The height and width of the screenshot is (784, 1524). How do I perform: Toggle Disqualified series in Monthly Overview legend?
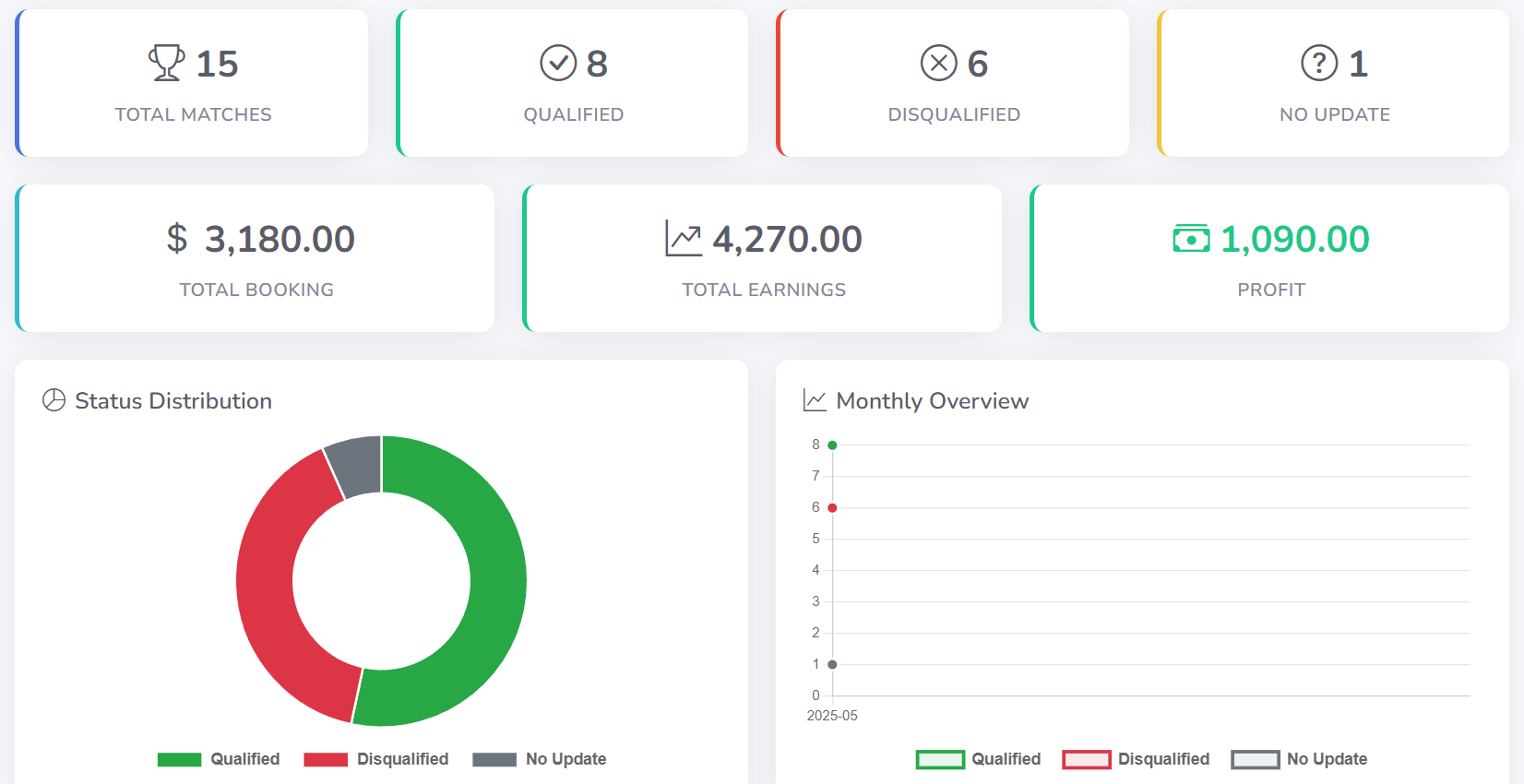point(1136,759)
